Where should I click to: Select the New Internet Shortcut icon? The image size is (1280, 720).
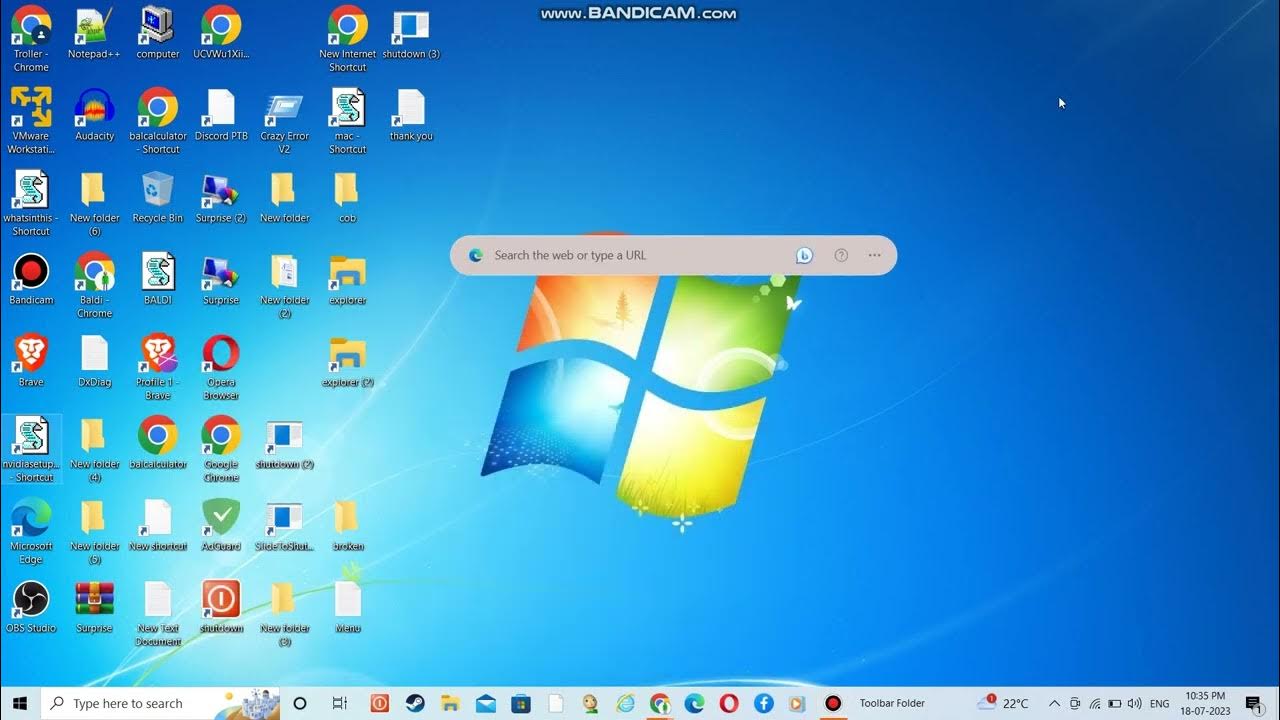[x=347, y=38]
